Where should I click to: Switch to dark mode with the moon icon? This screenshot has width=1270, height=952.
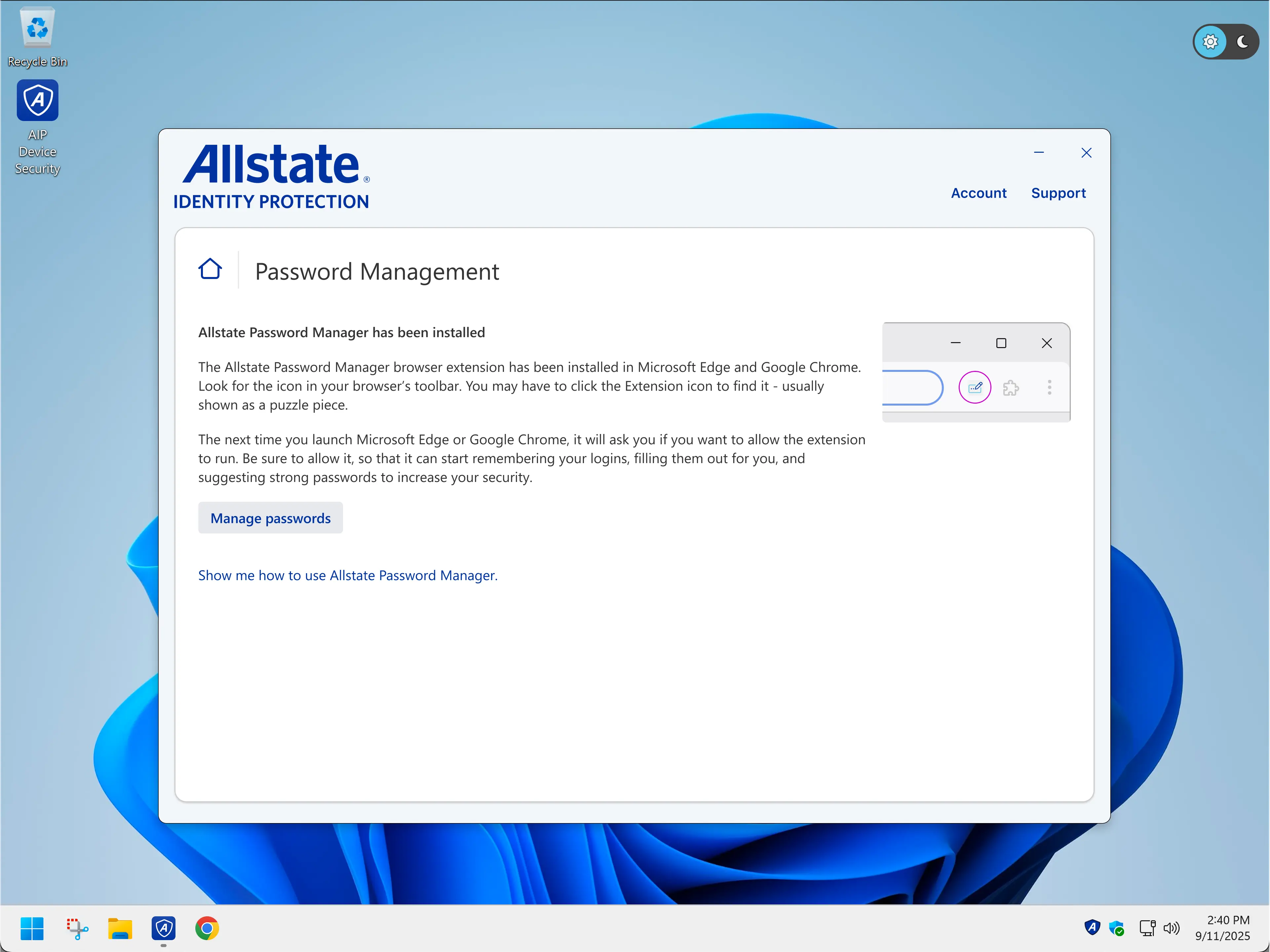(x=1243, y=41)
